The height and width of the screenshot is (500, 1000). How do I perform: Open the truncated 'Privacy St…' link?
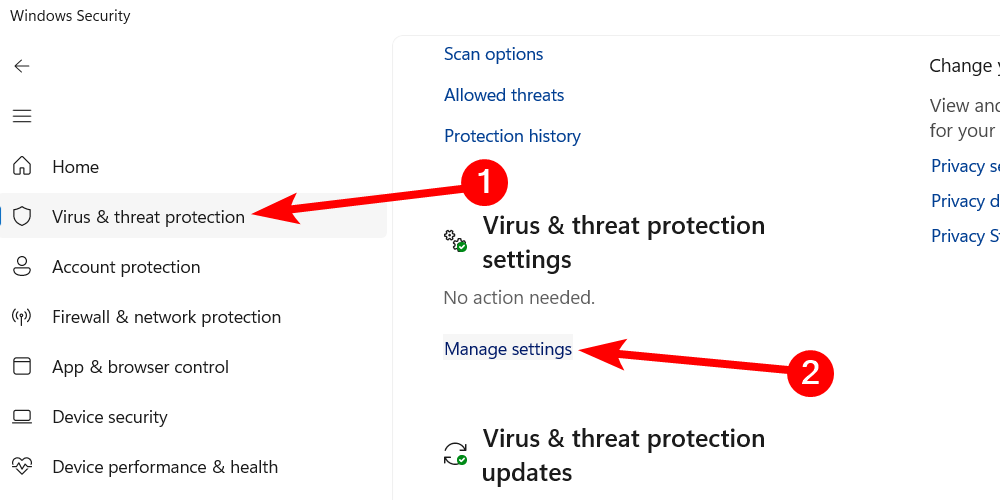tap(965, 236)
